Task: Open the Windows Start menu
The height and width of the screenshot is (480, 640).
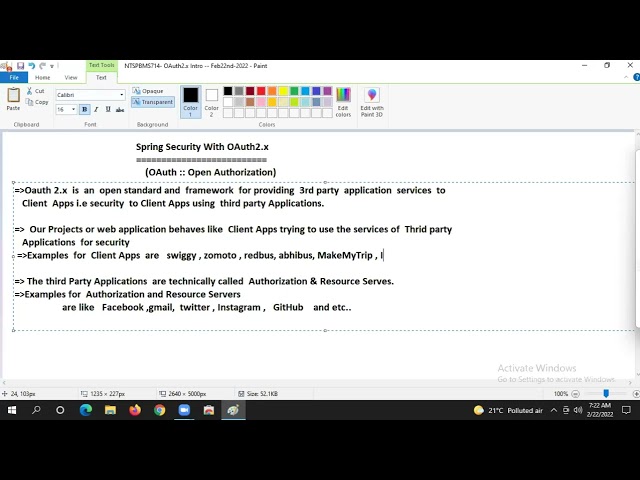Action: pyautogui.click(x=12, y=410)
